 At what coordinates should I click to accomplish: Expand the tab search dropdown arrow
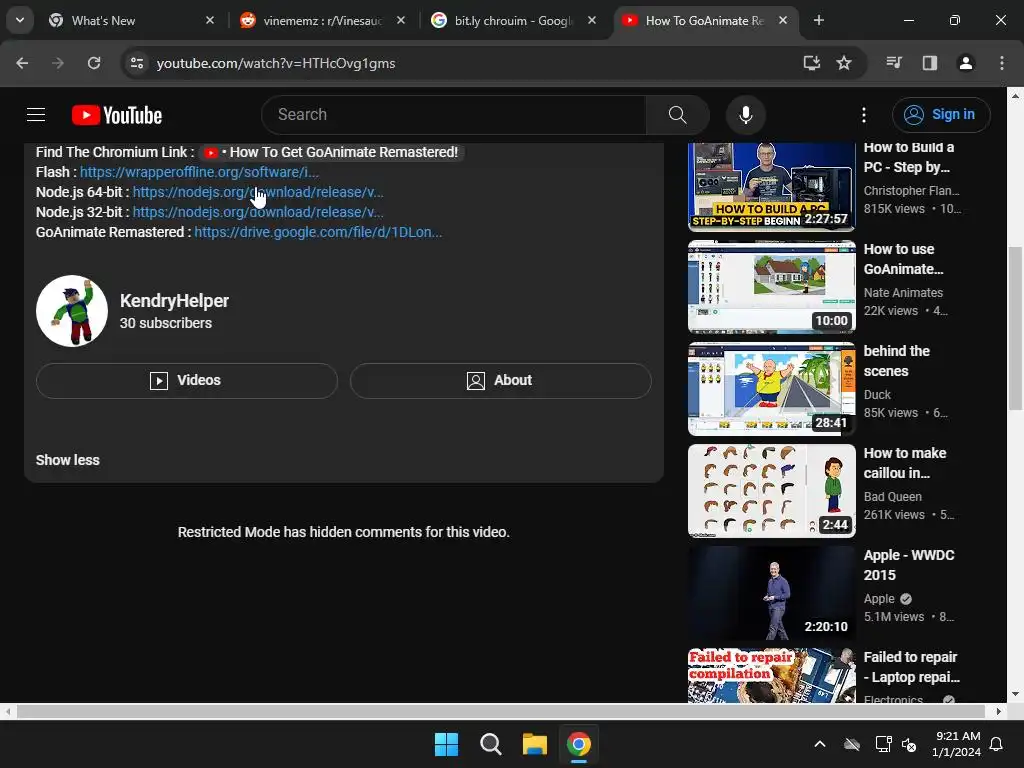point(20,20)
